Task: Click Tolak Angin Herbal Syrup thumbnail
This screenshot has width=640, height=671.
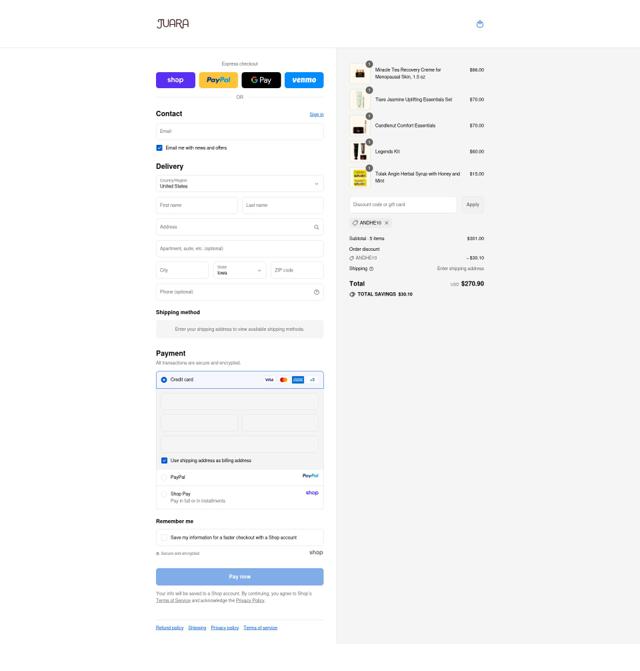Action: click(360, 178)
